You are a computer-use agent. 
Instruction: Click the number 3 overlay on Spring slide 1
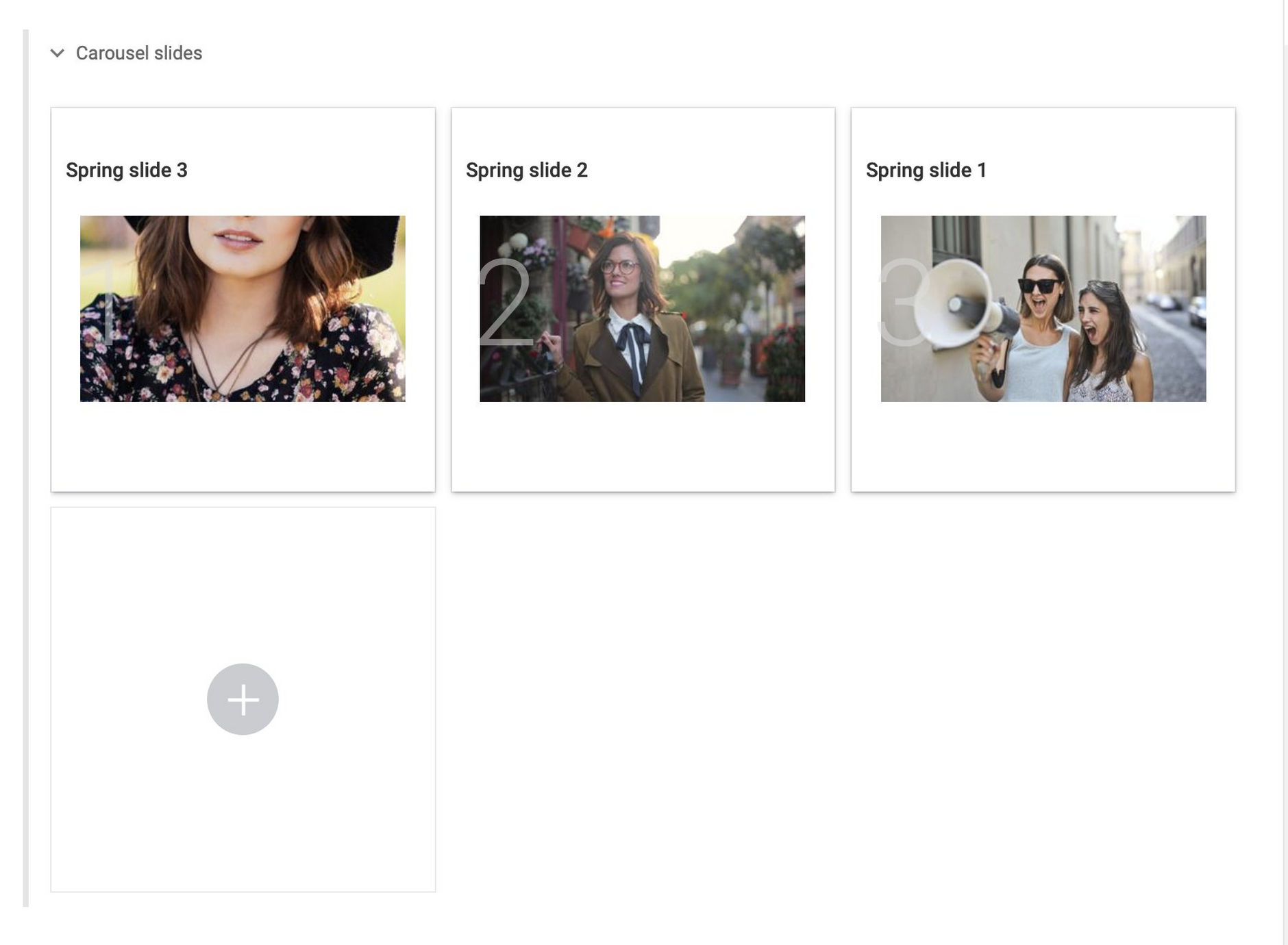[902, 303]
